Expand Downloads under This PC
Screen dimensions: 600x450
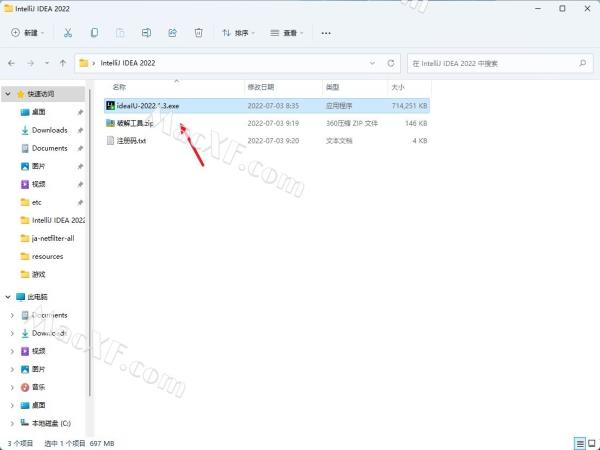(12, 333)
